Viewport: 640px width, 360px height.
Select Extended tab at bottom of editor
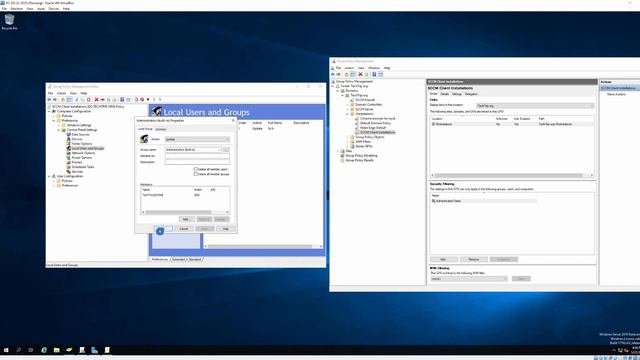(x=178, y=259)
